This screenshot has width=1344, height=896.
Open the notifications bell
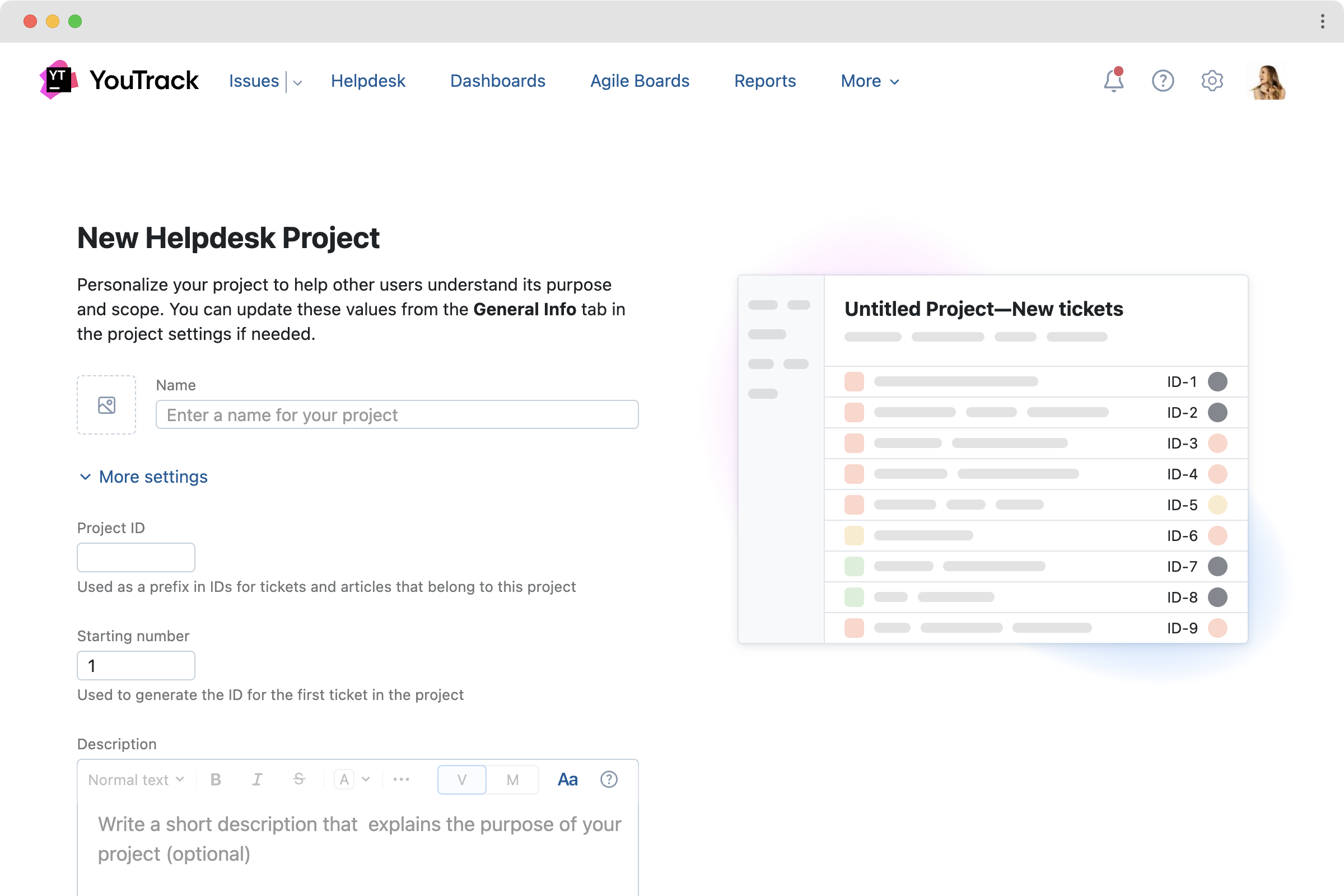(x=1113, y=80)
